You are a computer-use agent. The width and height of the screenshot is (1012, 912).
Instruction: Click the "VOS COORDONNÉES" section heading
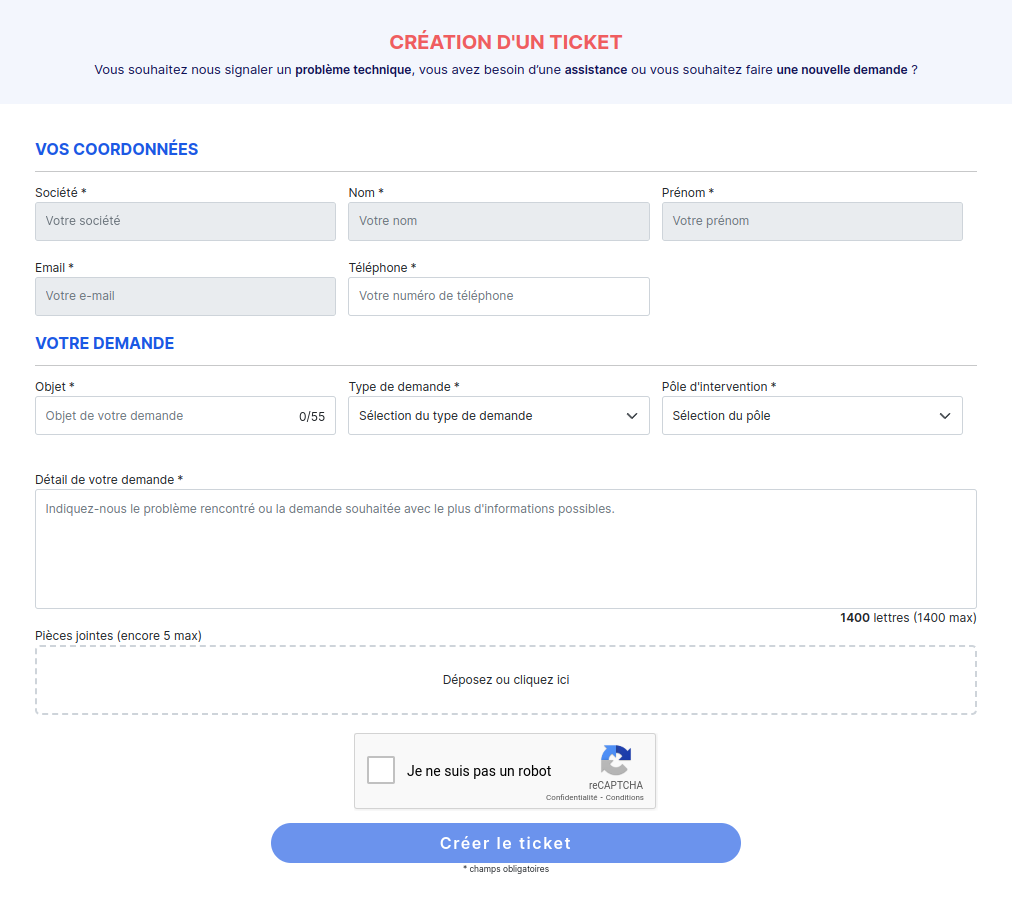click(117, 150)
